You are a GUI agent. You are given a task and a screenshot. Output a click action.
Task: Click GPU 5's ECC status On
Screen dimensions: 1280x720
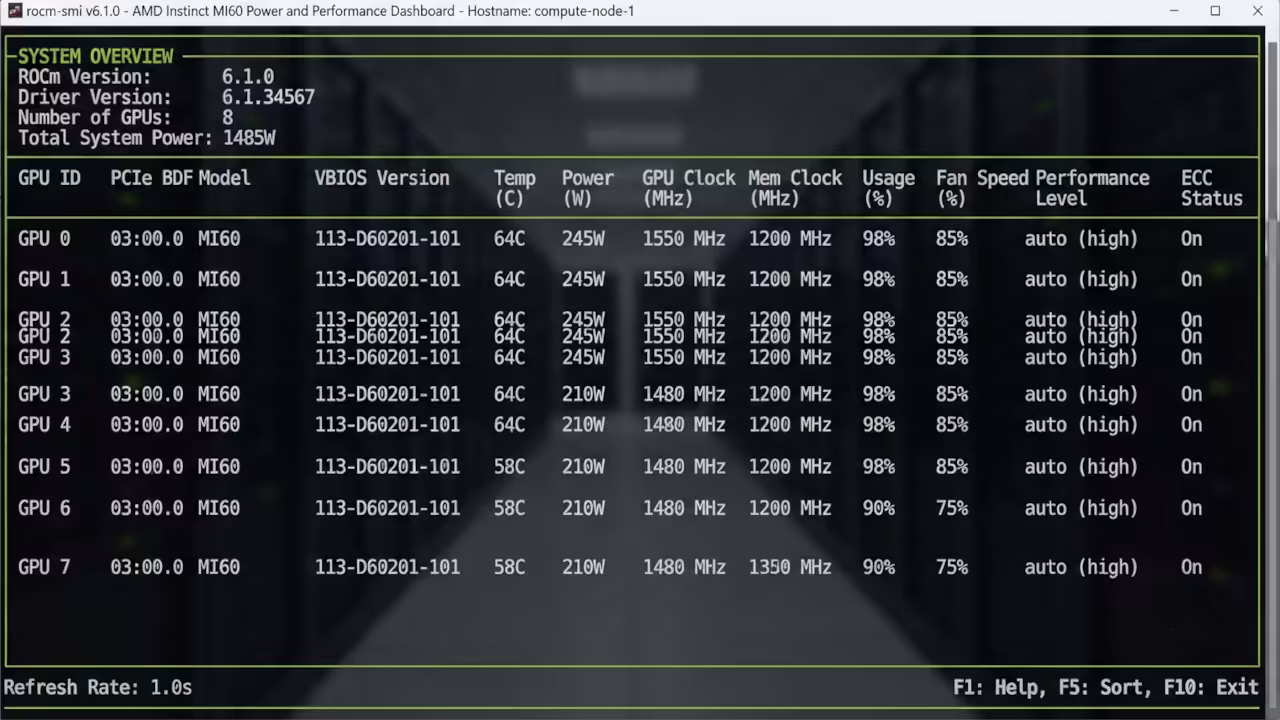tap(1191, 467)
